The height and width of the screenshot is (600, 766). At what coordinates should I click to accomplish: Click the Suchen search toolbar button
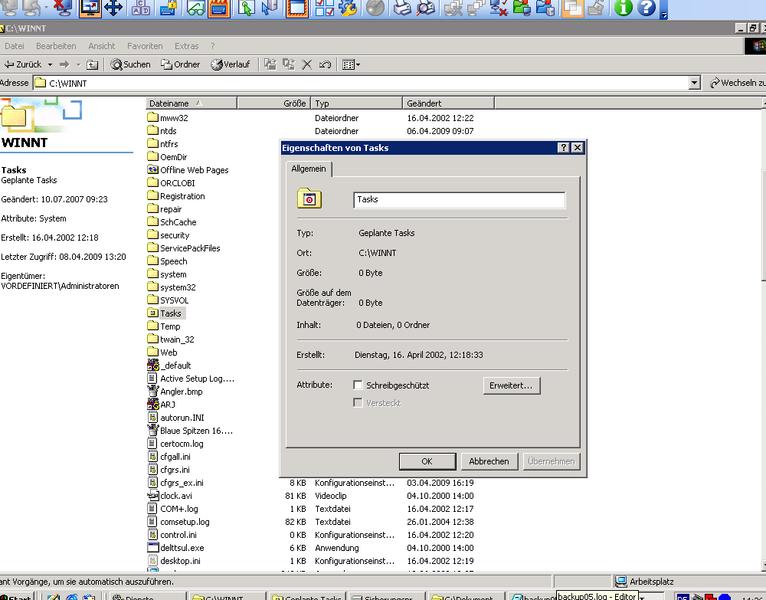coord(130,64)
